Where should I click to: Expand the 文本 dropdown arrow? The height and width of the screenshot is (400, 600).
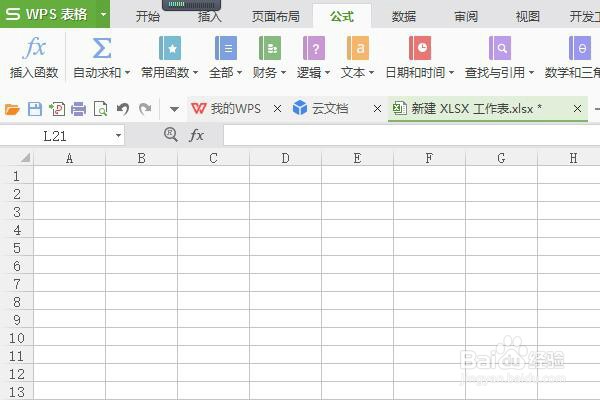[371, 72]
